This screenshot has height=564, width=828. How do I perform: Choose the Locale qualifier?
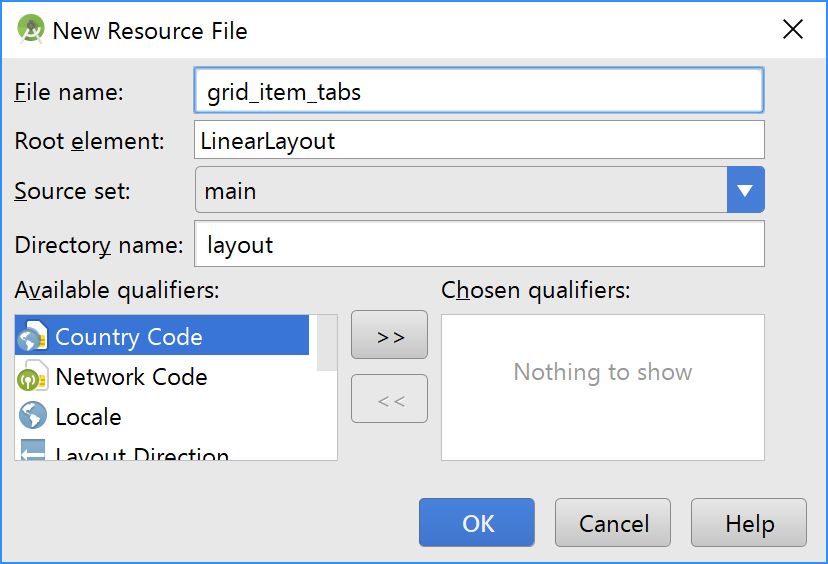(x=88, y=417)
